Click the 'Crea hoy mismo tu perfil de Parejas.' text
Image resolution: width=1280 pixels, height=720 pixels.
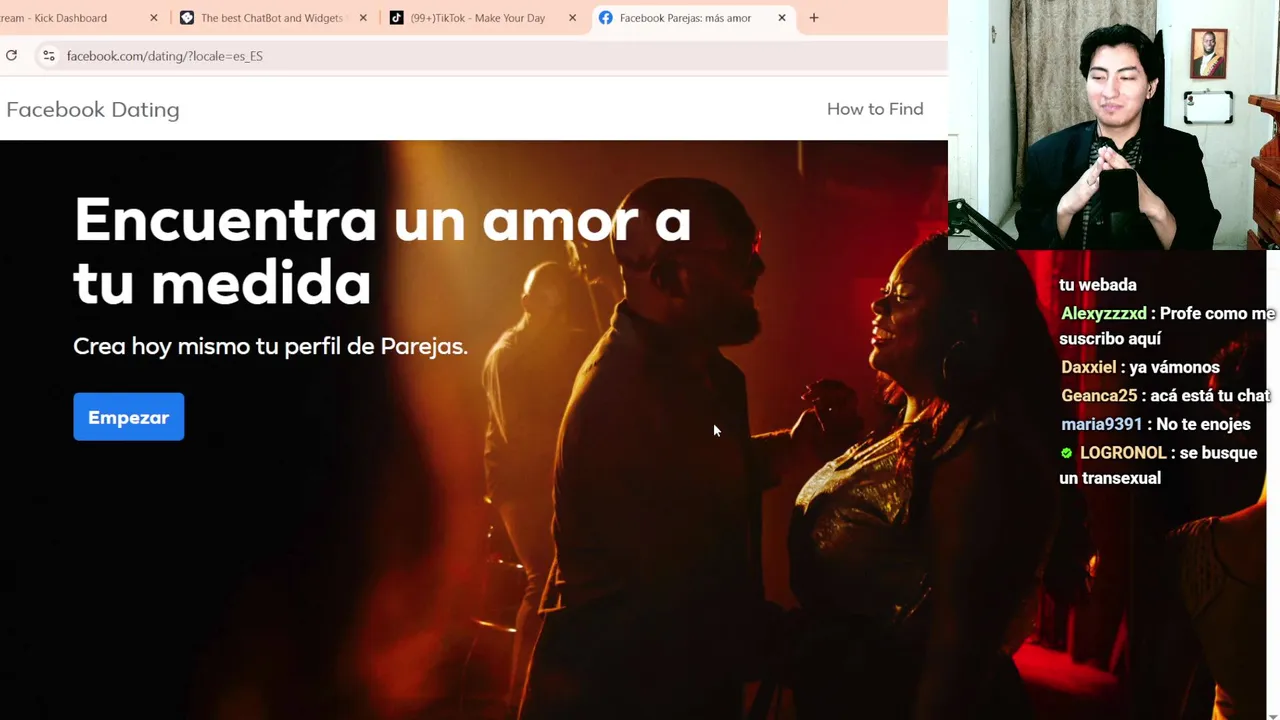pyautogui.click(x=270, y=346)
